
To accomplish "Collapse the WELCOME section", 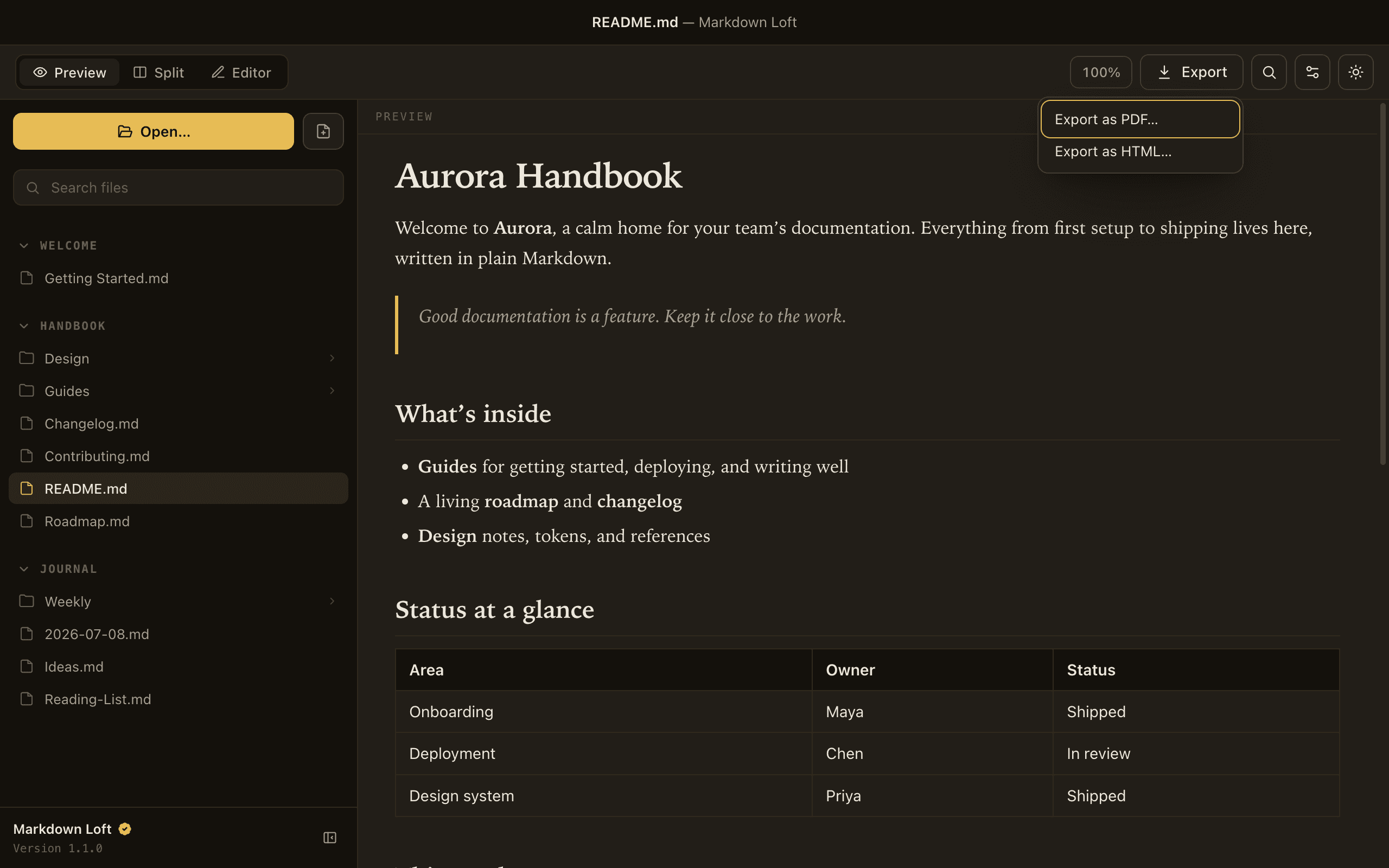I will coord(23,246).
